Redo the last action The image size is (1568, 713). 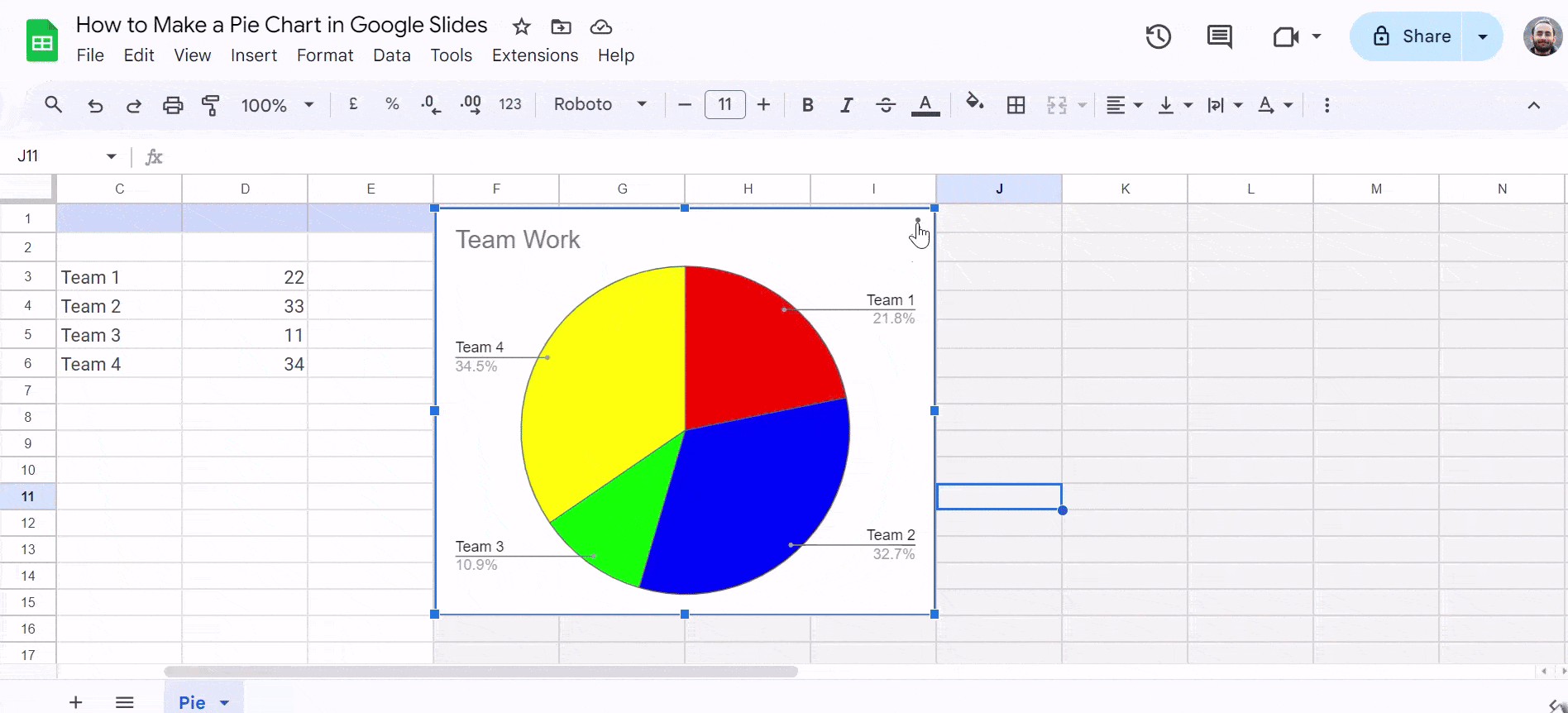tap(133, 105)
